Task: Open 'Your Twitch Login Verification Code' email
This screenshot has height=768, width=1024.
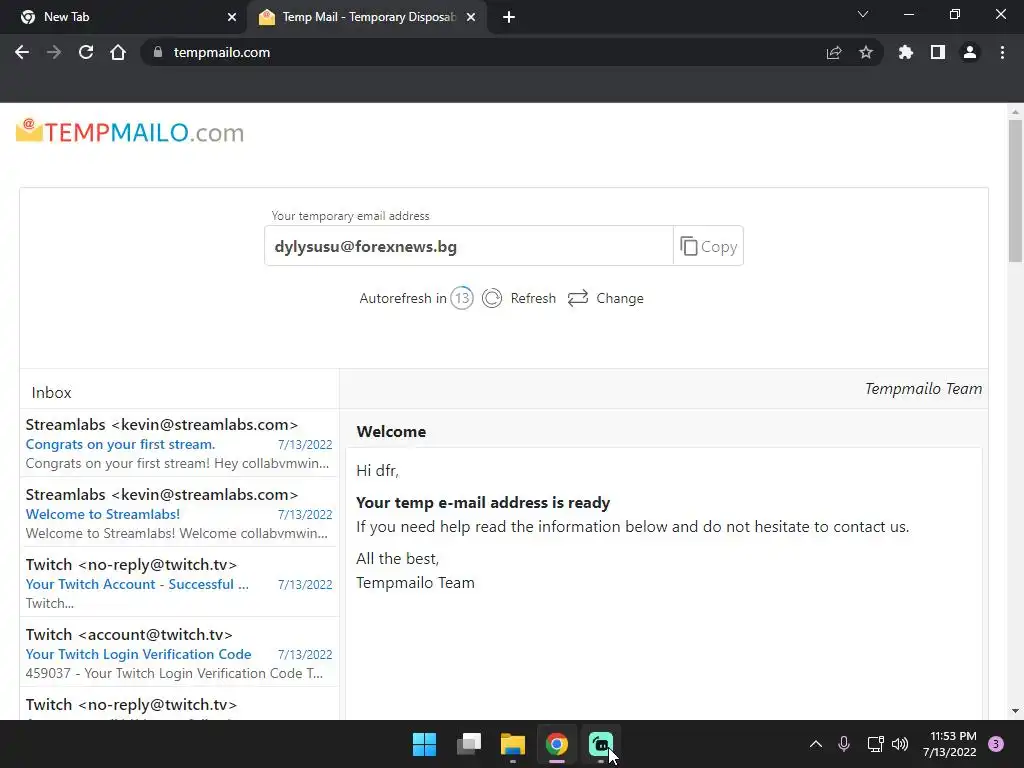Action: pyautogui.click(x=138, y=654)
